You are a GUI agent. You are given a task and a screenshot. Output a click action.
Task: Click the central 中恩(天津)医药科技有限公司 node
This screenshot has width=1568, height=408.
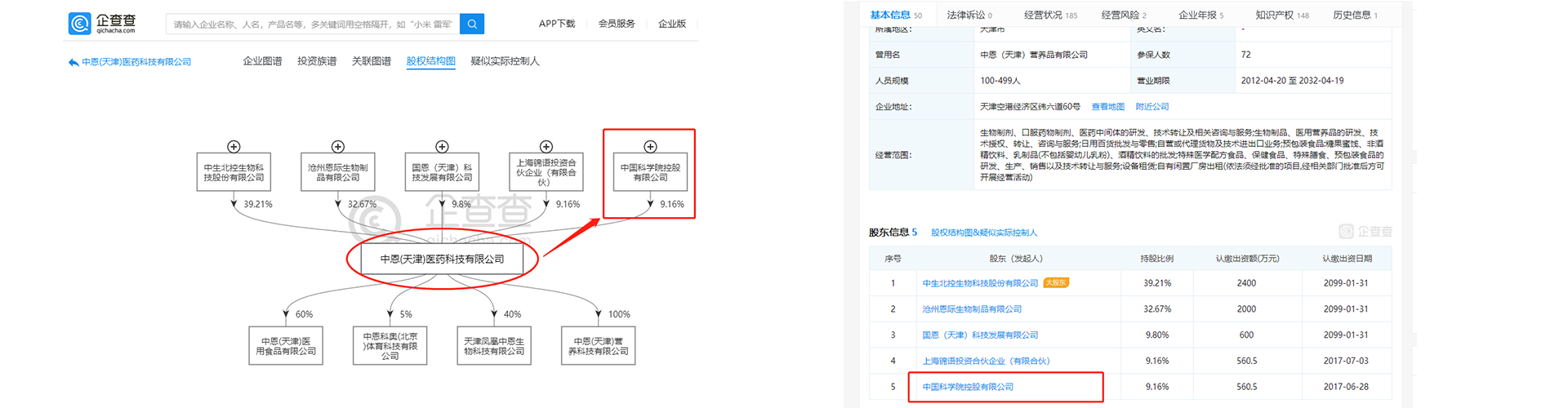(x=443, y=259)
